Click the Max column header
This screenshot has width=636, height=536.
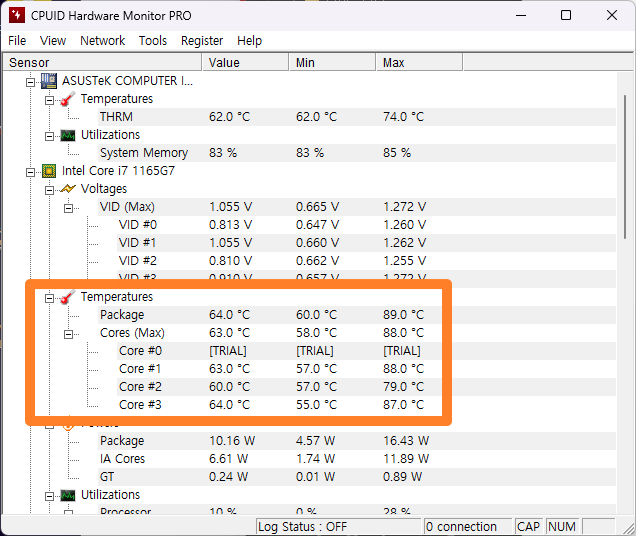(x=420, y=62)
